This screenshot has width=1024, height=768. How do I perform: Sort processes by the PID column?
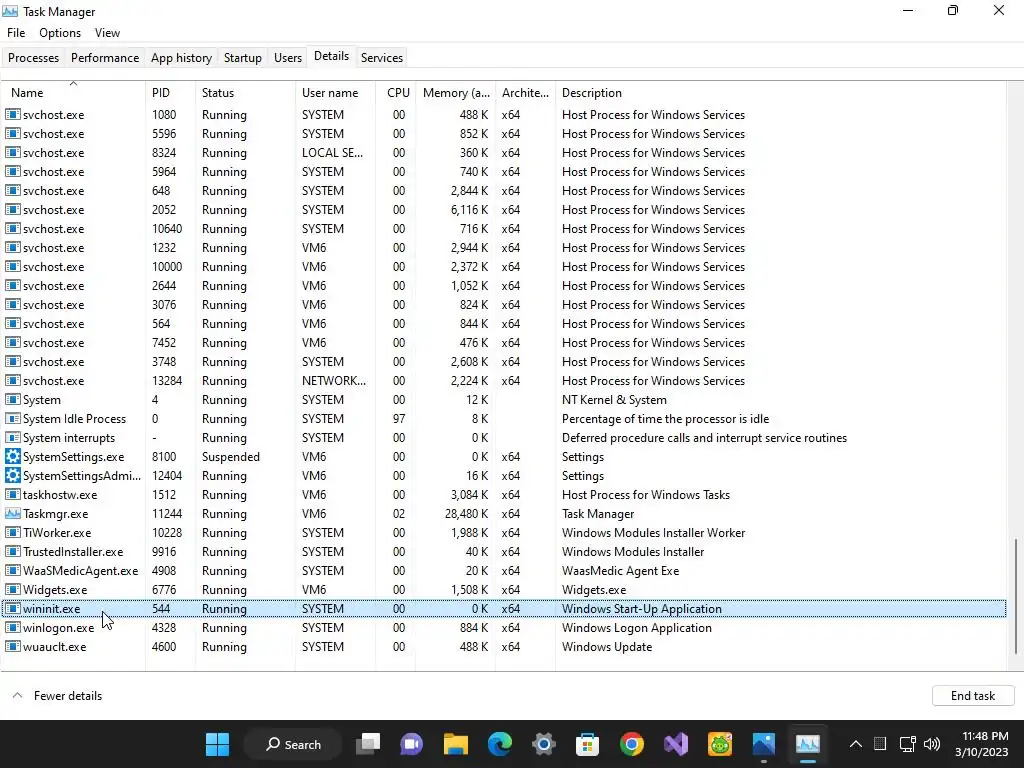click(x=170, y=93)
